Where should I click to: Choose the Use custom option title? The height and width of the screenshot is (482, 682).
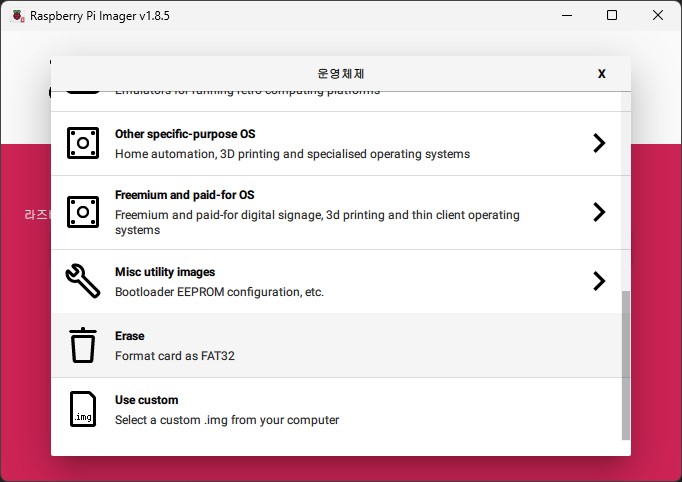coord(146,400)
